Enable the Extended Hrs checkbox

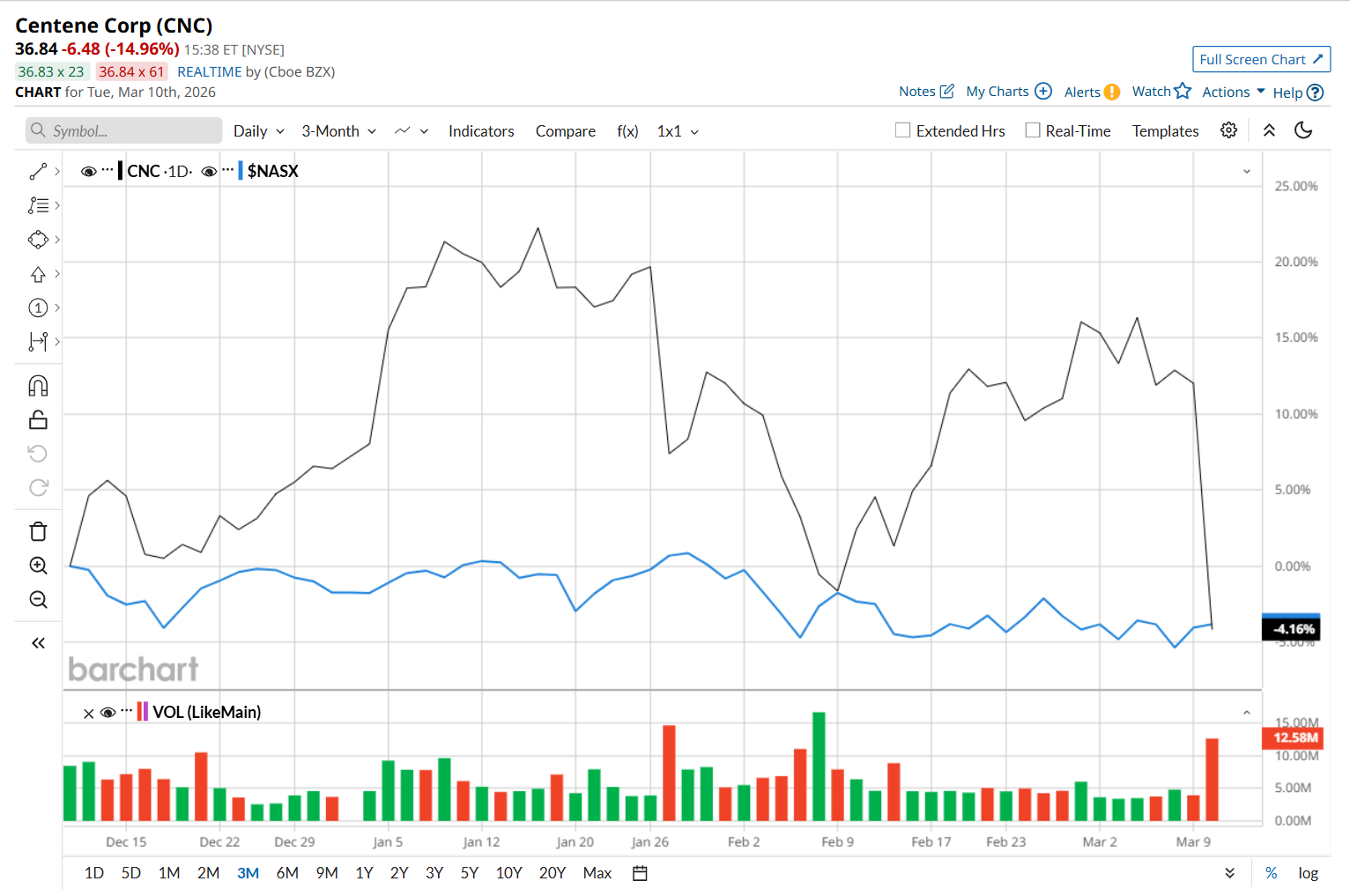[x=902, y=130]
